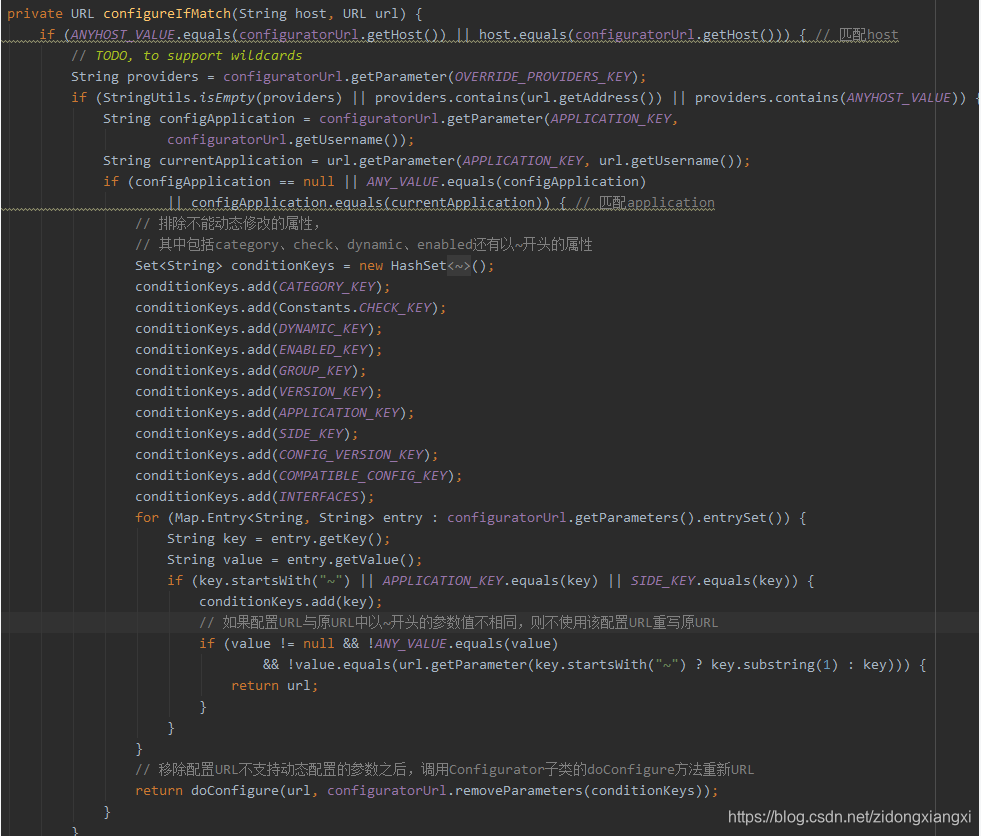
Task: Click the '// 匹配application' comment
Action: (645, 203)
